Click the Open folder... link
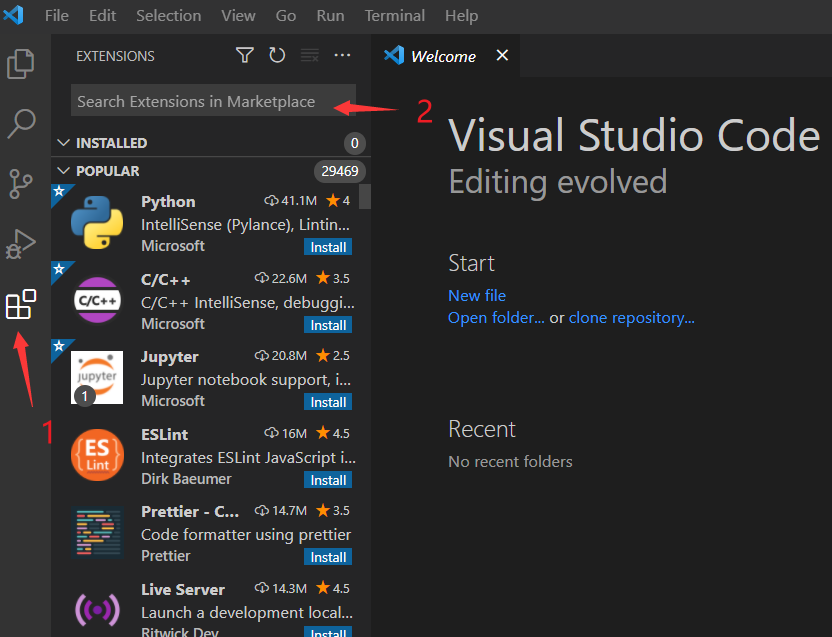 click(496, 317)
